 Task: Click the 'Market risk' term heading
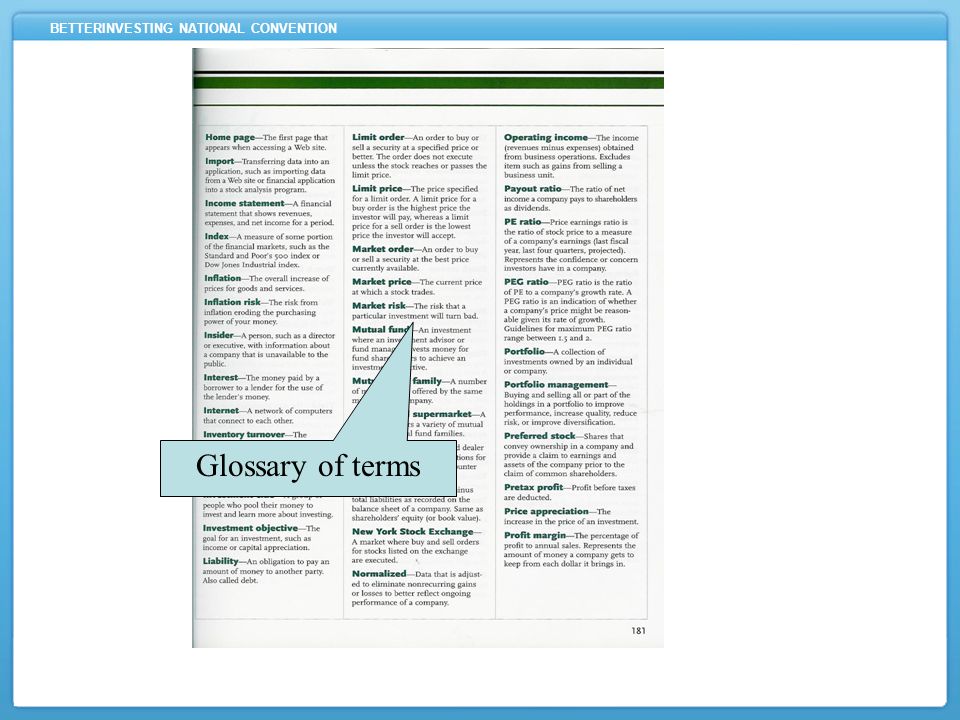click(x=378, y=306)
